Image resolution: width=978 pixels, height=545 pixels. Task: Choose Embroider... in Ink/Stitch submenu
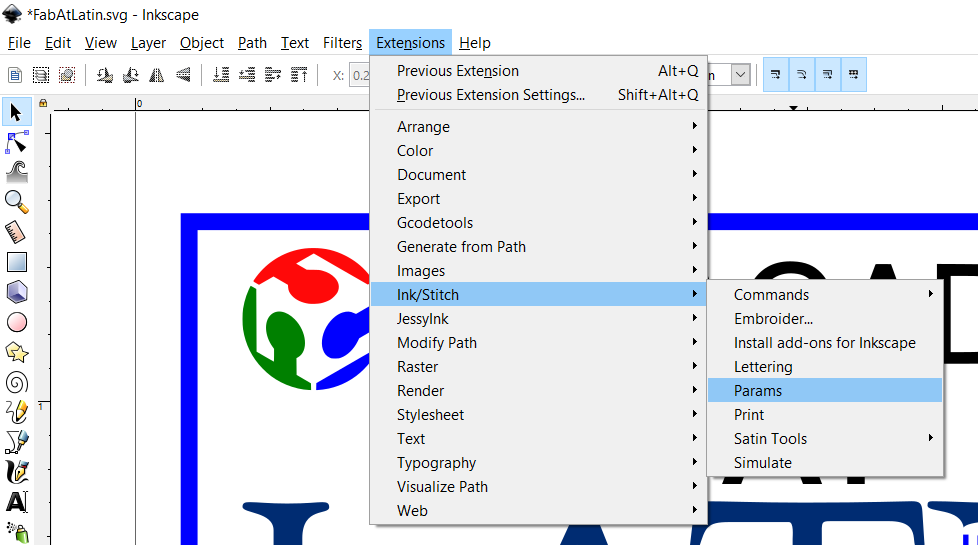click(x=825, y=319)
